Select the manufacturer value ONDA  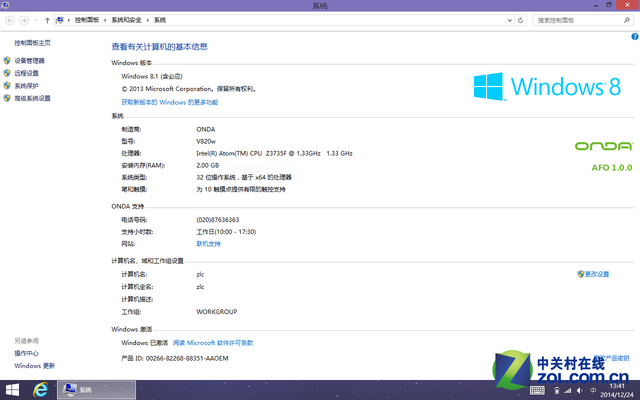[206, 129]
